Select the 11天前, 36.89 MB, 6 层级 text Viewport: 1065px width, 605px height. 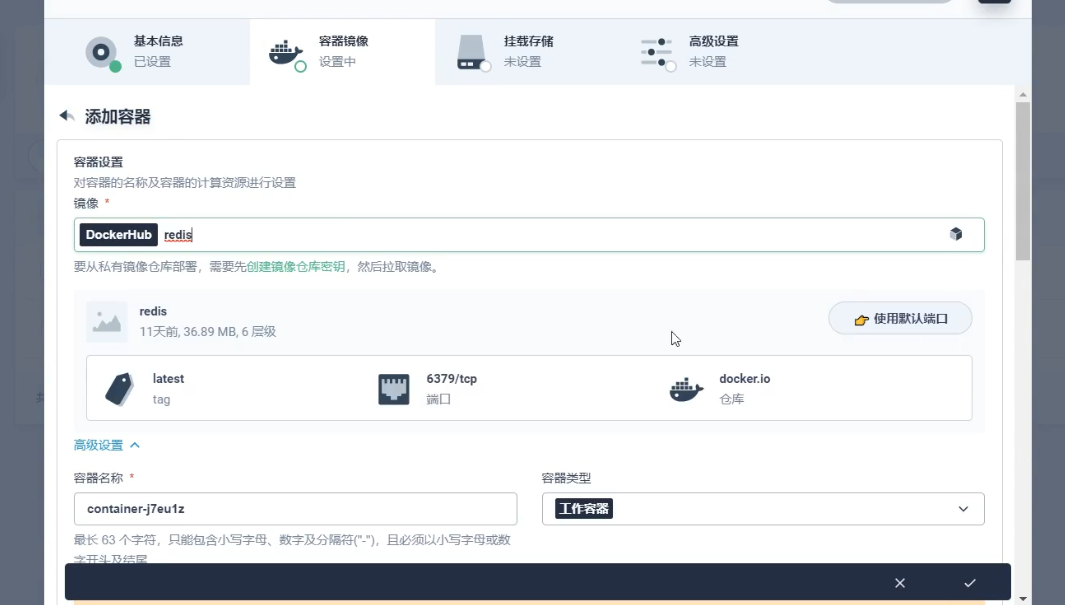coord(208,332)
